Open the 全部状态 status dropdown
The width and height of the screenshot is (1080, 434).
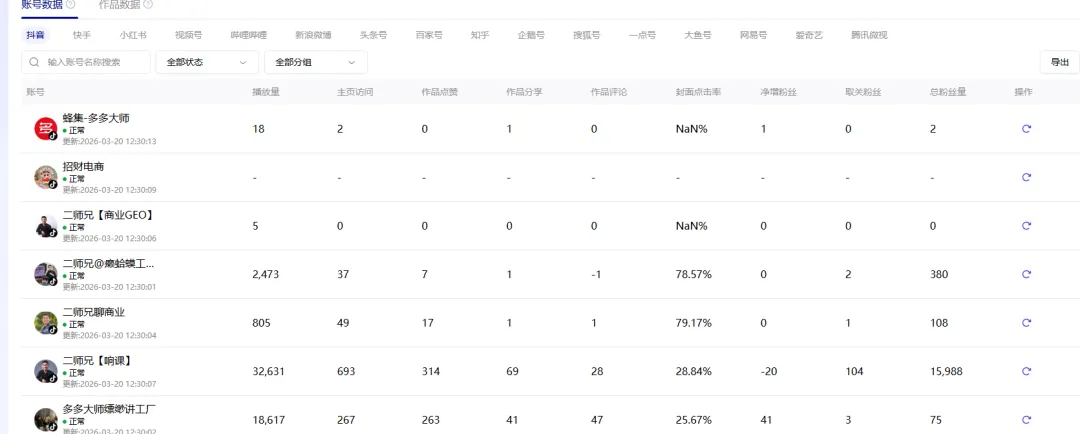coord(206,62)
